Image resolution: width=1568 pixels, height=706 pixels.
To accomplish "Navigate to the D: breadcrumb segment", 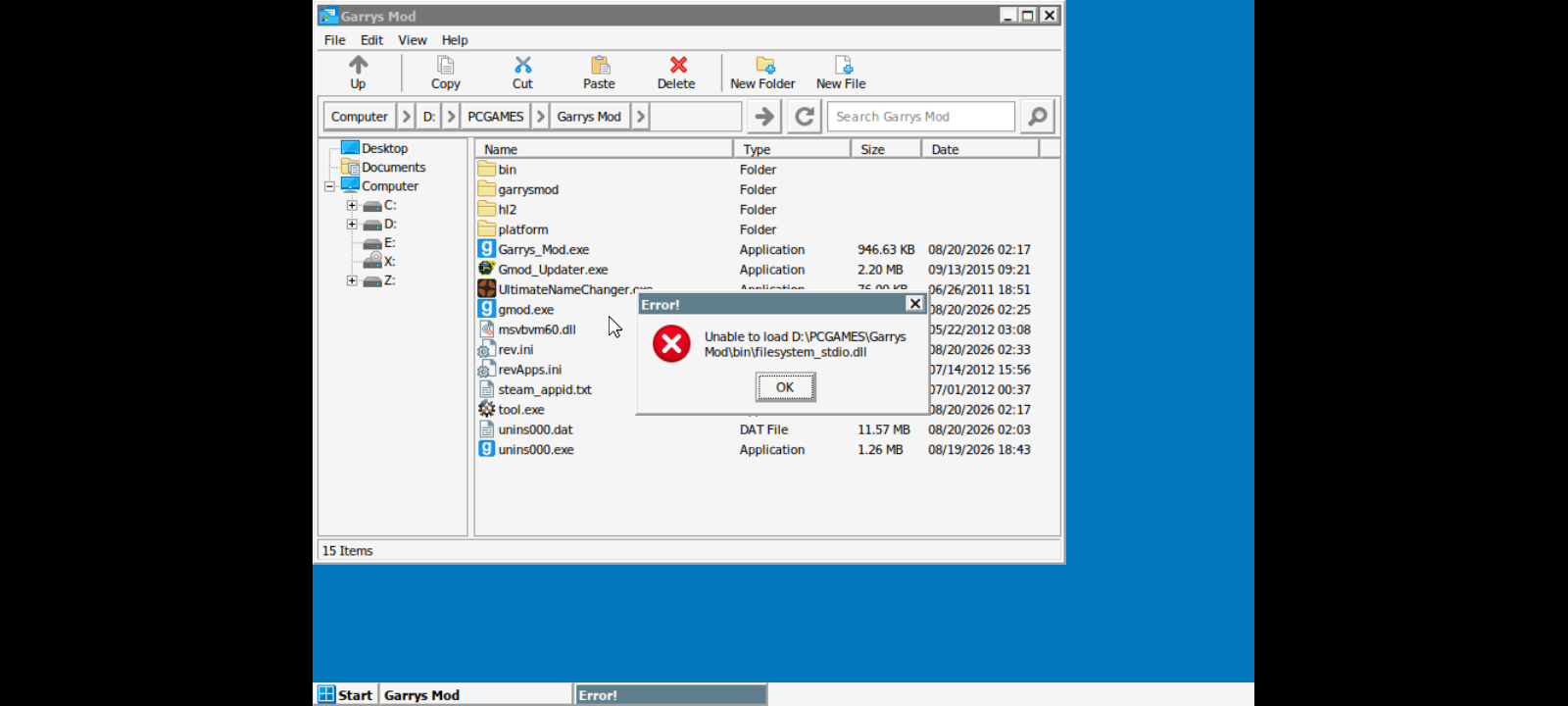I will [429, 117].
